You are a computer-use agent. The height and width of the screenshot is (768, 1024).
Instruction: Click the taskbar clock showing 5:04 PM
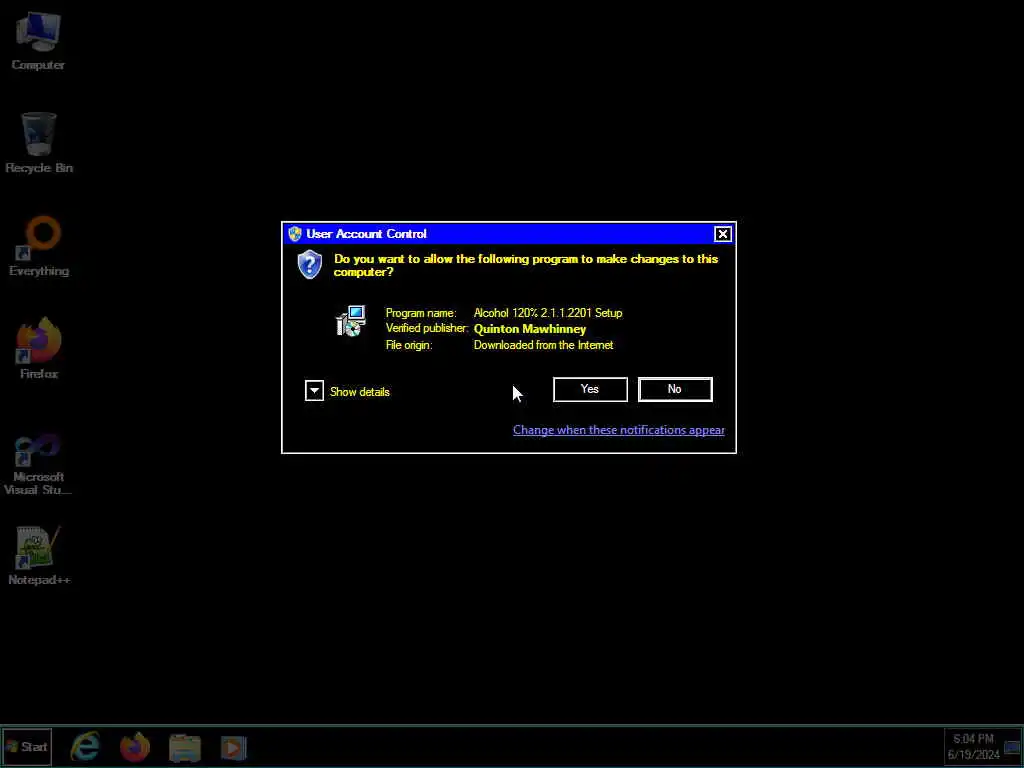click(x=974, y=746)
